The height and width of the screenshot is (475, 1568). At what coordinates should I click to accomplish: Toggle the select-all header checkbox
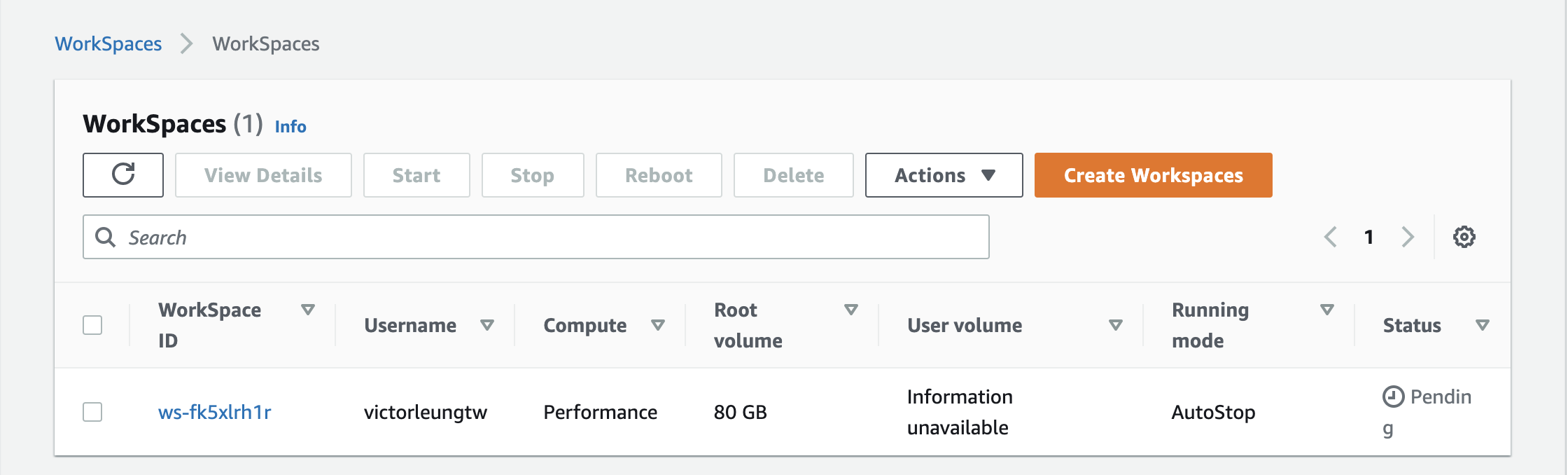click(x=92, y=325)
